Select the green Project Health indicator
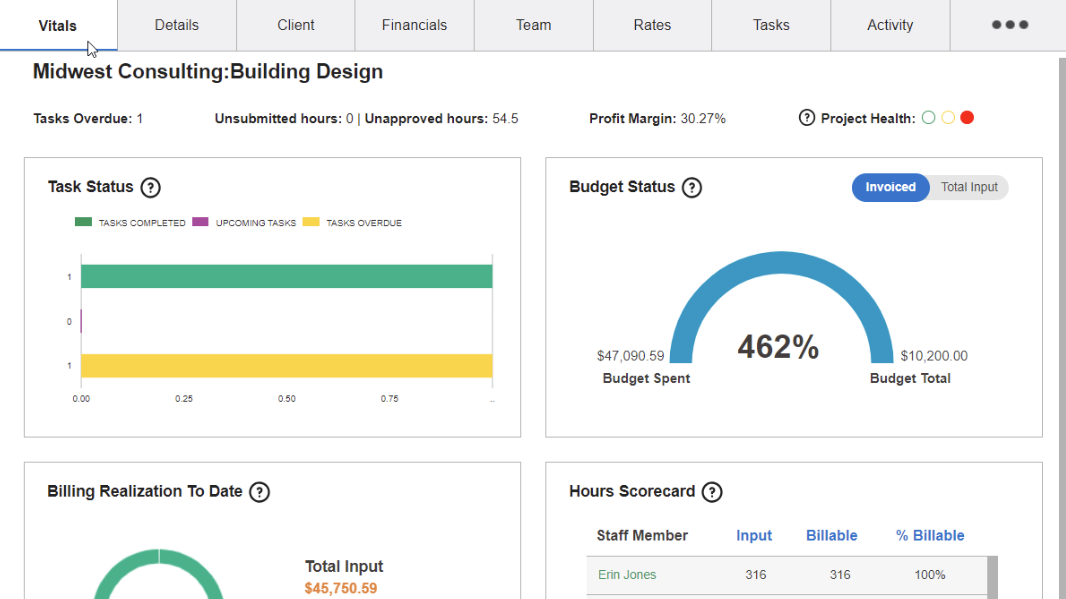Image resolution: width=1066 pixels, height=599 pixels. pyautogui.click(x=928, y=118)
